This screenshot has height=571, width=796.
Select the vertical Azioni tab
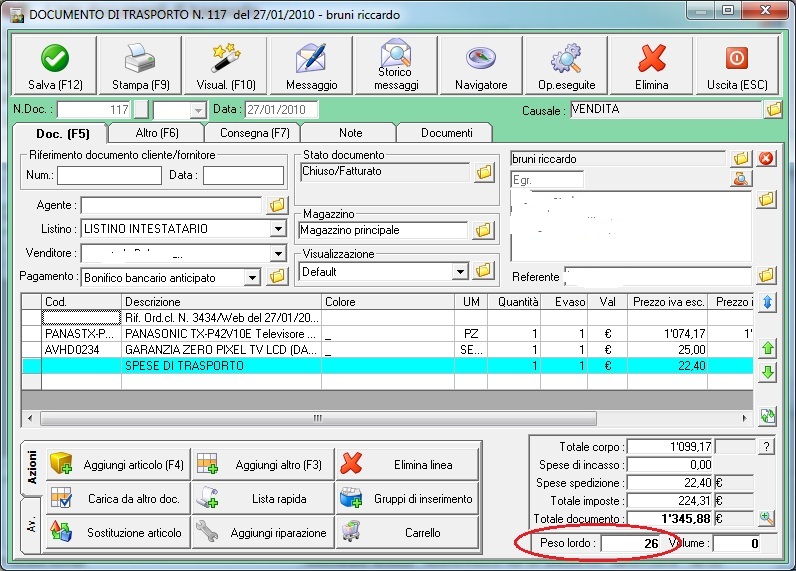click(x=31, y=467)
